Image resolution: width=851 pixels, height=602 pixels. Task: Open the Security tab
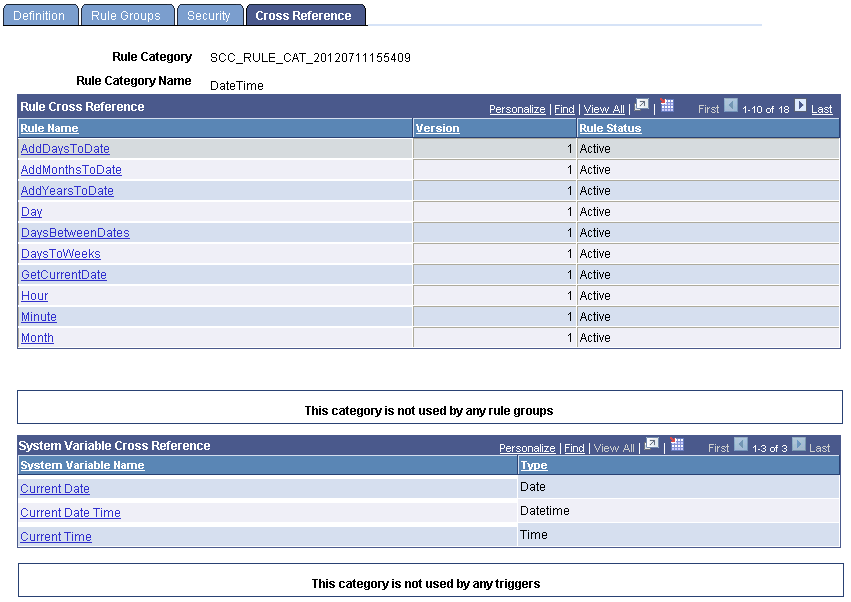click(210, 14)
